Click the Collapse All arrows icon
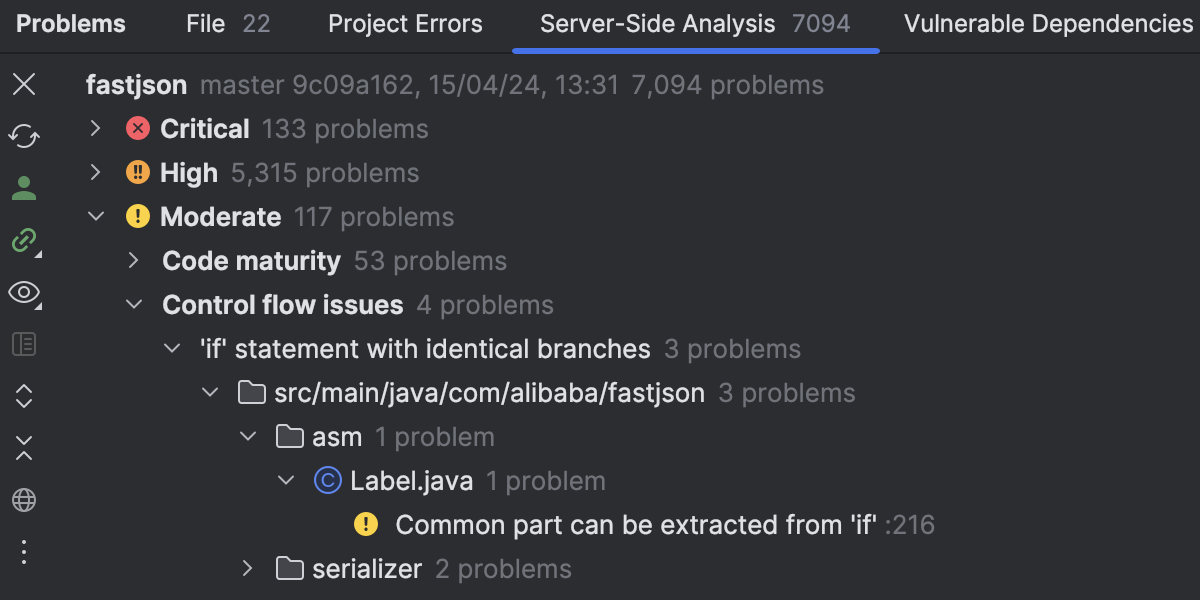Image resolution: width=1200 pixels, height=600 pixels. 24,448
